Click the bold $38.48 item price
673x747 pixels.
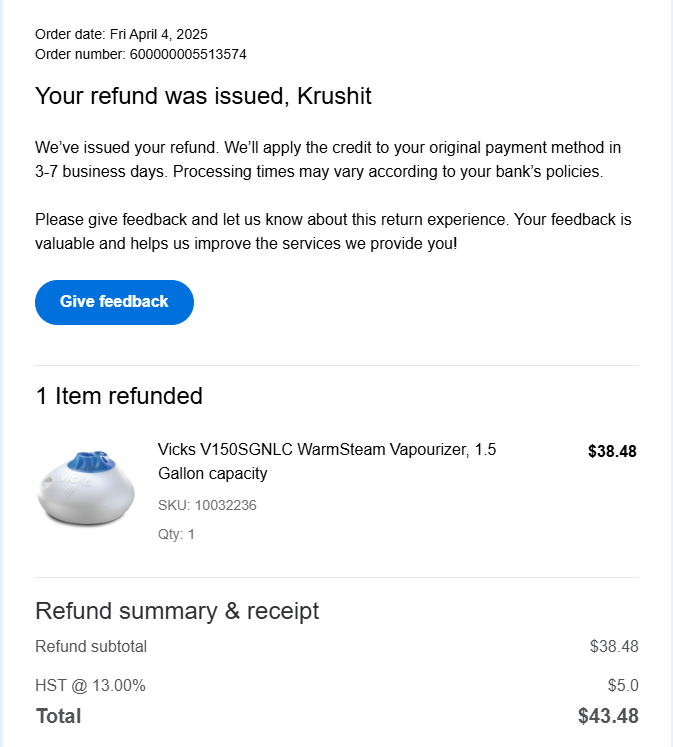[612, 451]
